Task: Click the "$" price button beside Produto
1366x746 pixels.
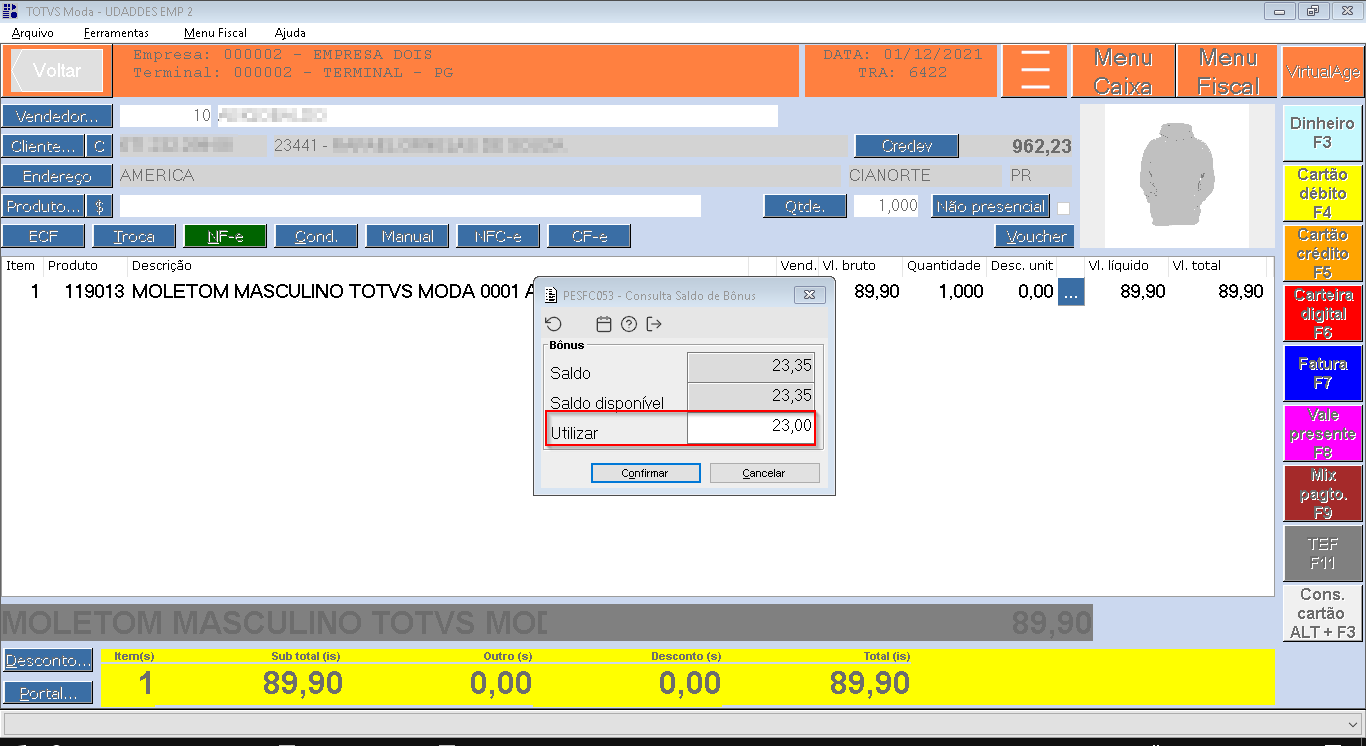Action: (x=99, y=207)
